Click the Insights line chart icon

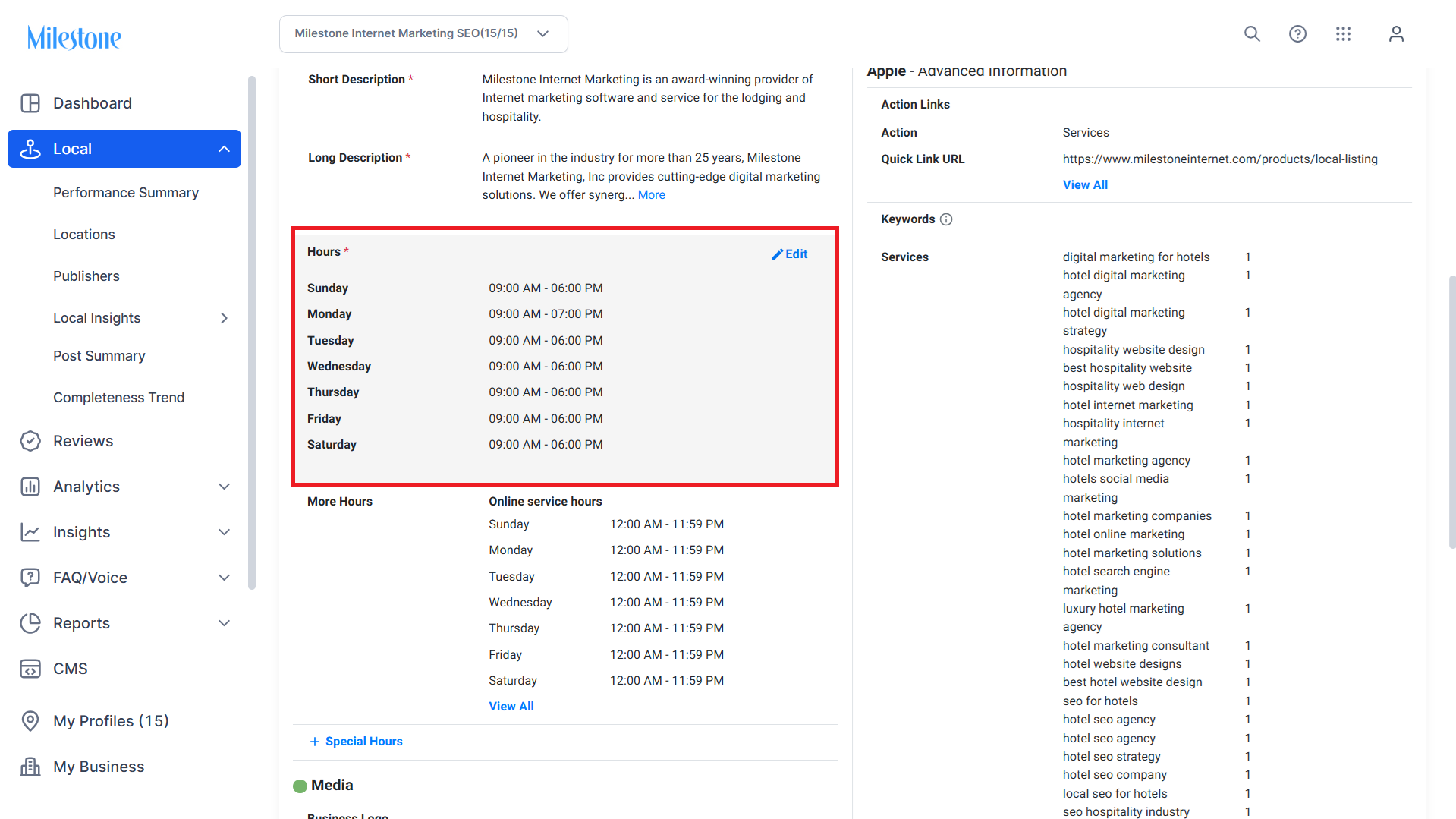click(30, 532)
